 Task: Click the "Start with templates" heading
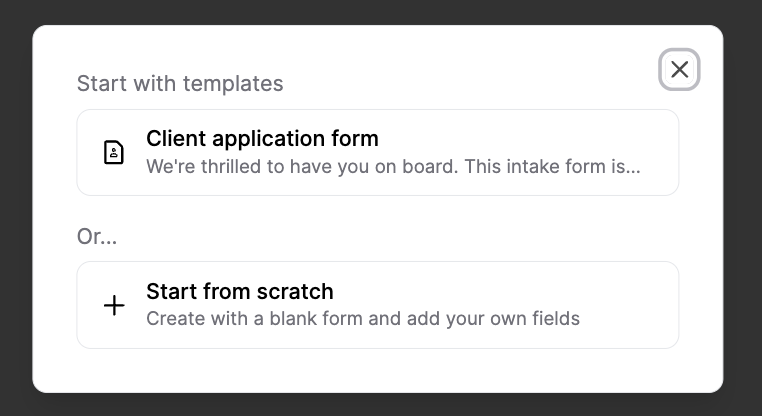pos(180,83)
